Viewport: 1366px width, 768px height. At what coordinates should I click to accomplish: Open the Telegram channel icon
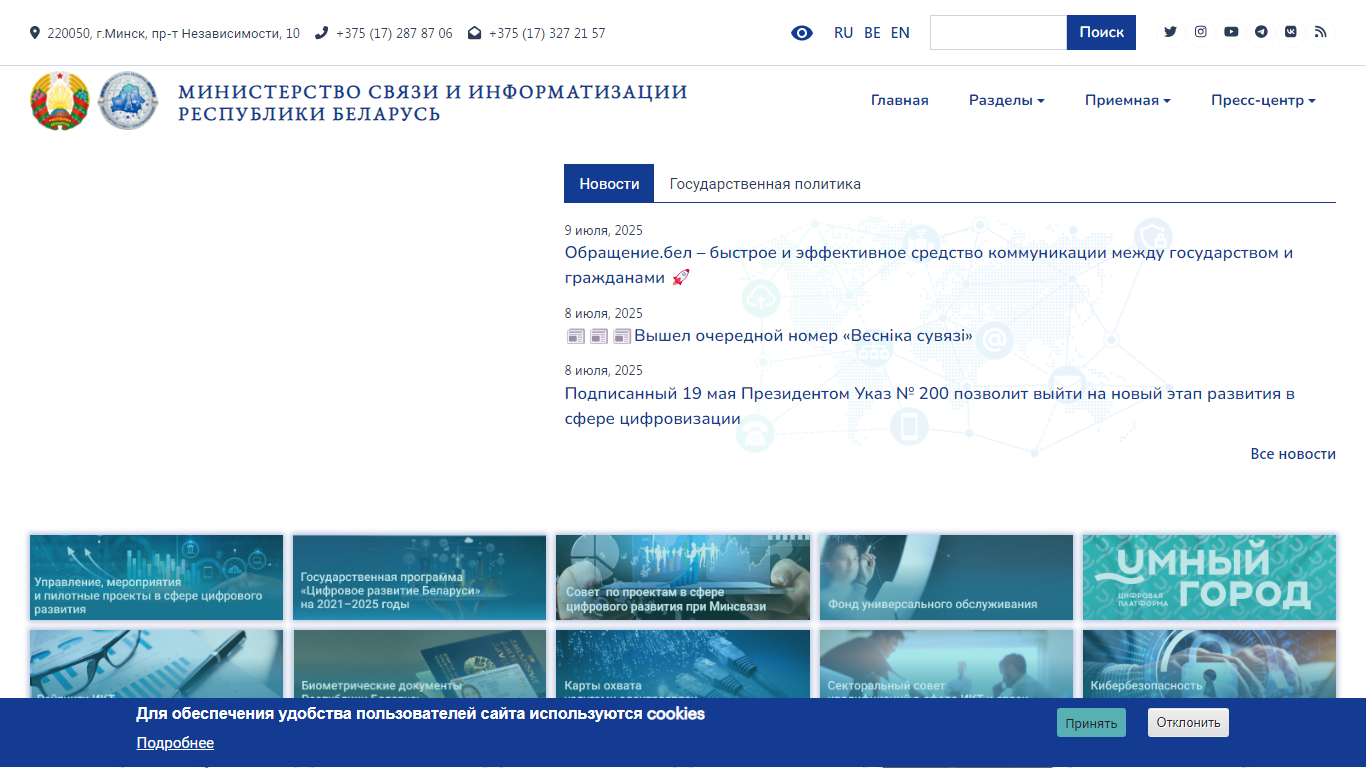coord(1260,32)
